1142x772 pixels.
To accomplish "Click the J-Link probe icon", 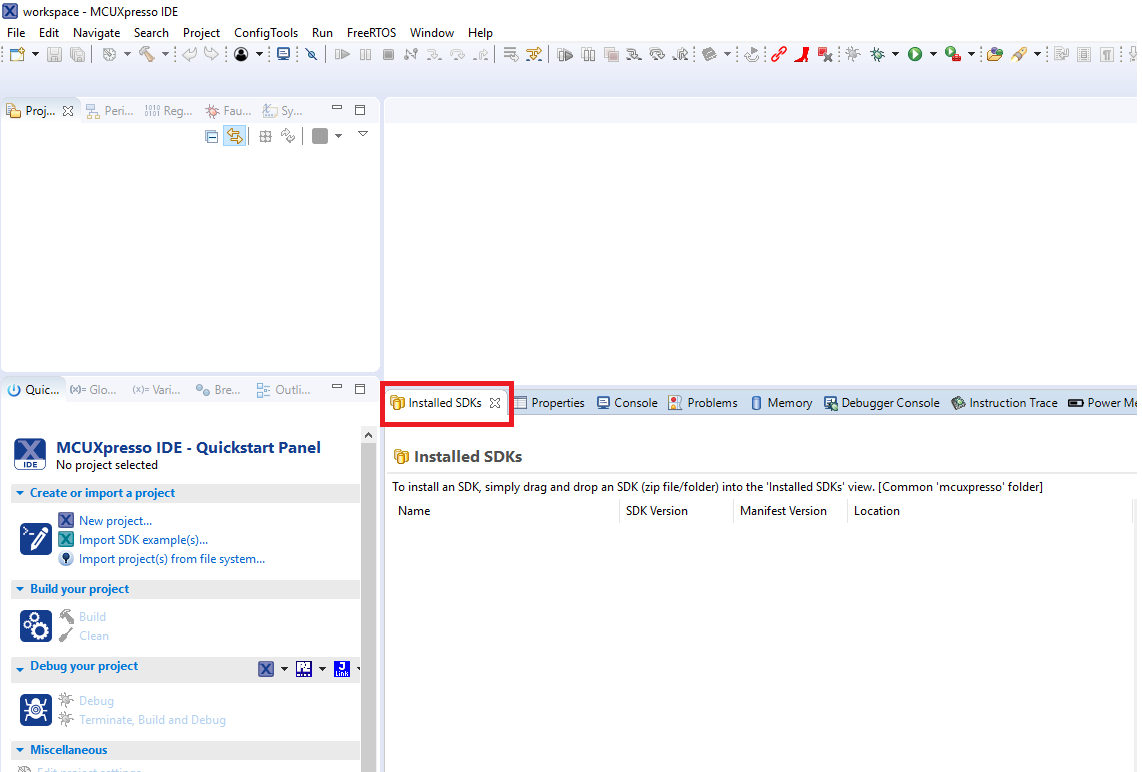I will (342, 669).
